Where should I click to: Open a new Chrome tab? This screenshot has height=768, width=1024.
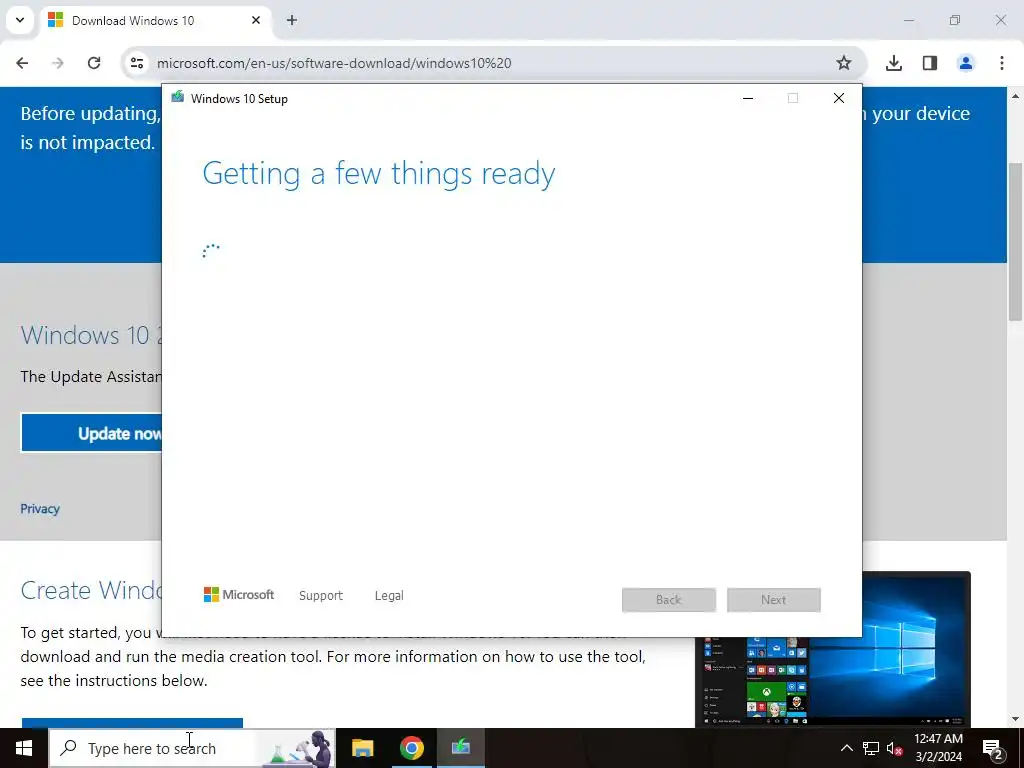[x=292, y=20]
